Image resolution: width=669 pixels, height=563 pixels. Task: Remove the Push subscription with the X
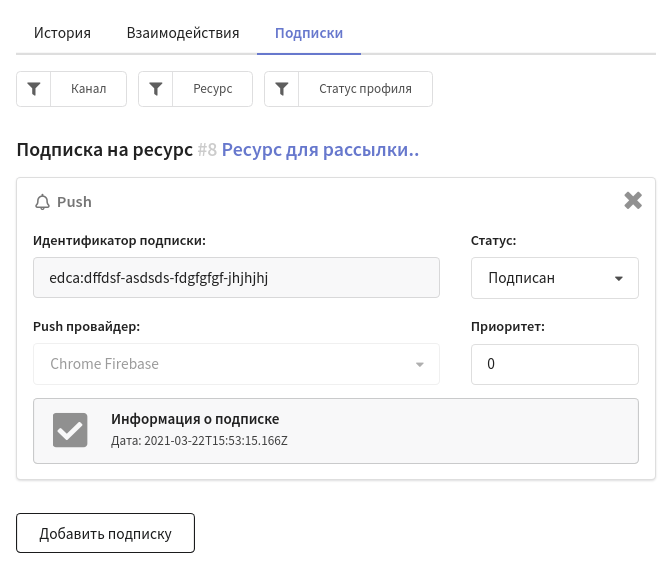(x=633, y=200)
